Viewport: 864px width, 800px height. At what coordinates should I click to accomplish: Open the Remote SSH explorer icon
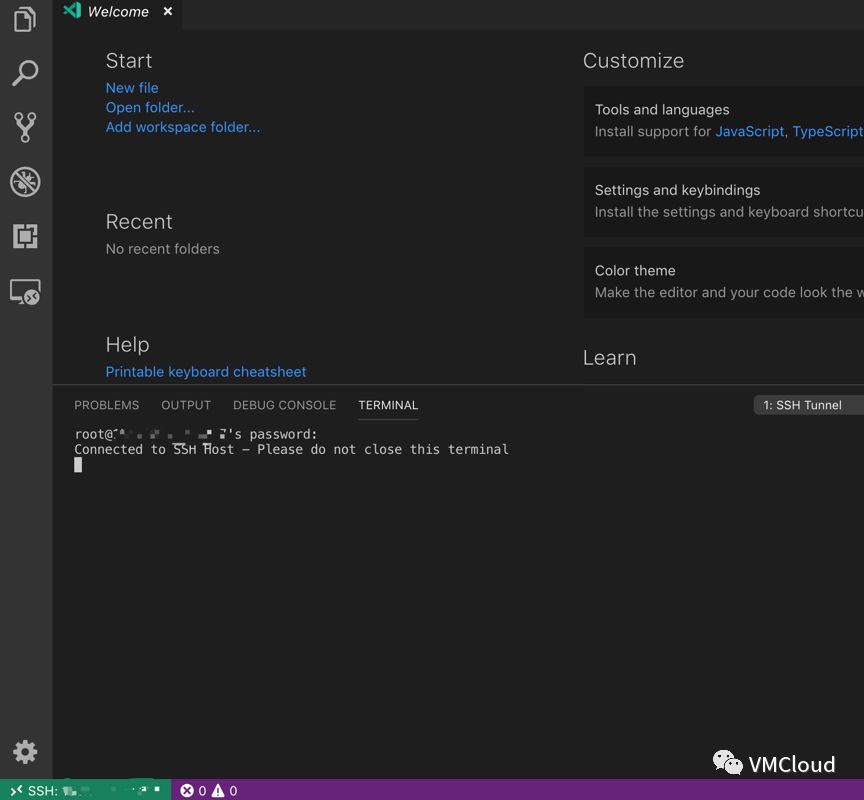coord(25,291)
